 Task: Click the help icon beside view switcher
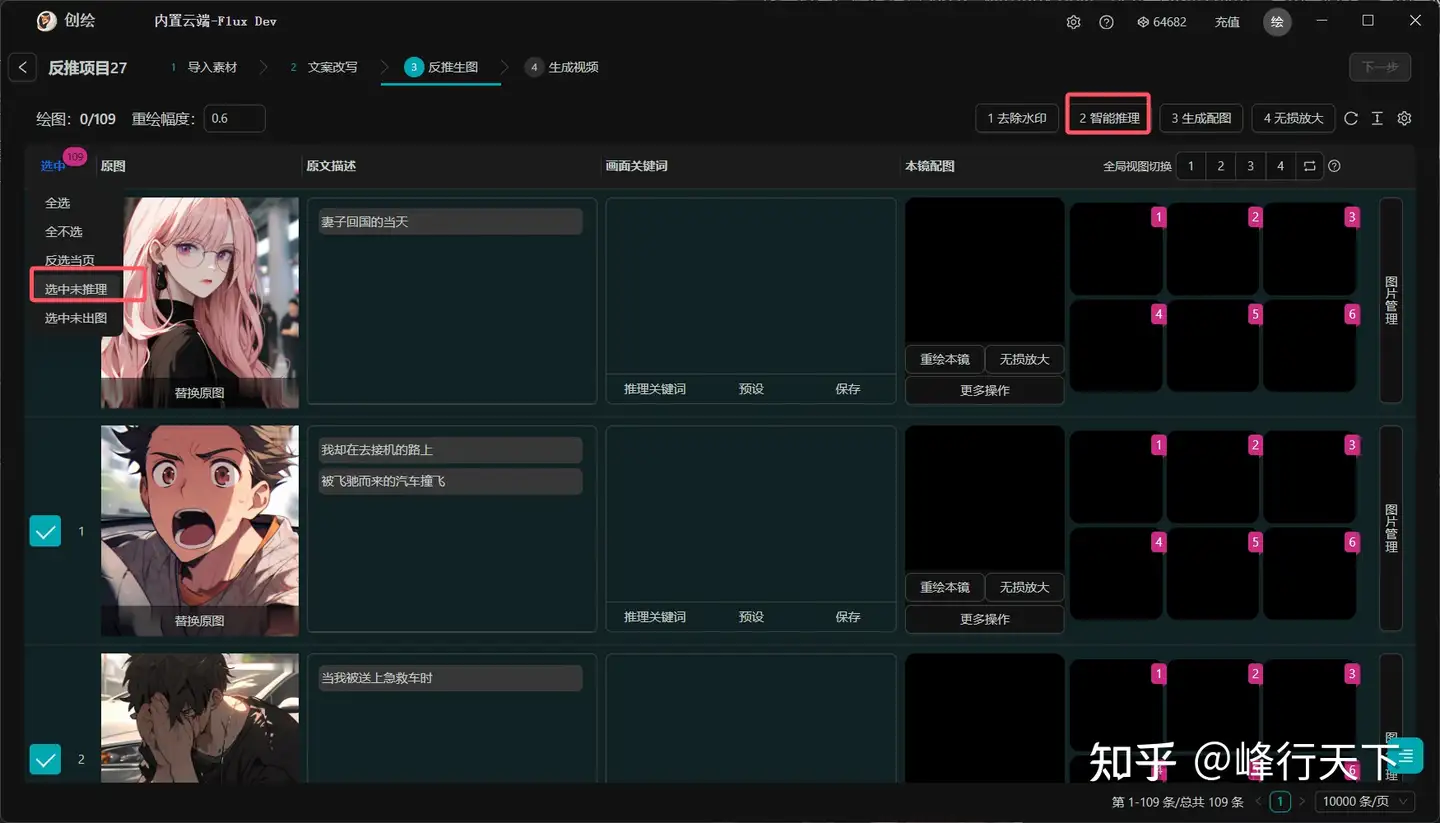pos(1334,166)
